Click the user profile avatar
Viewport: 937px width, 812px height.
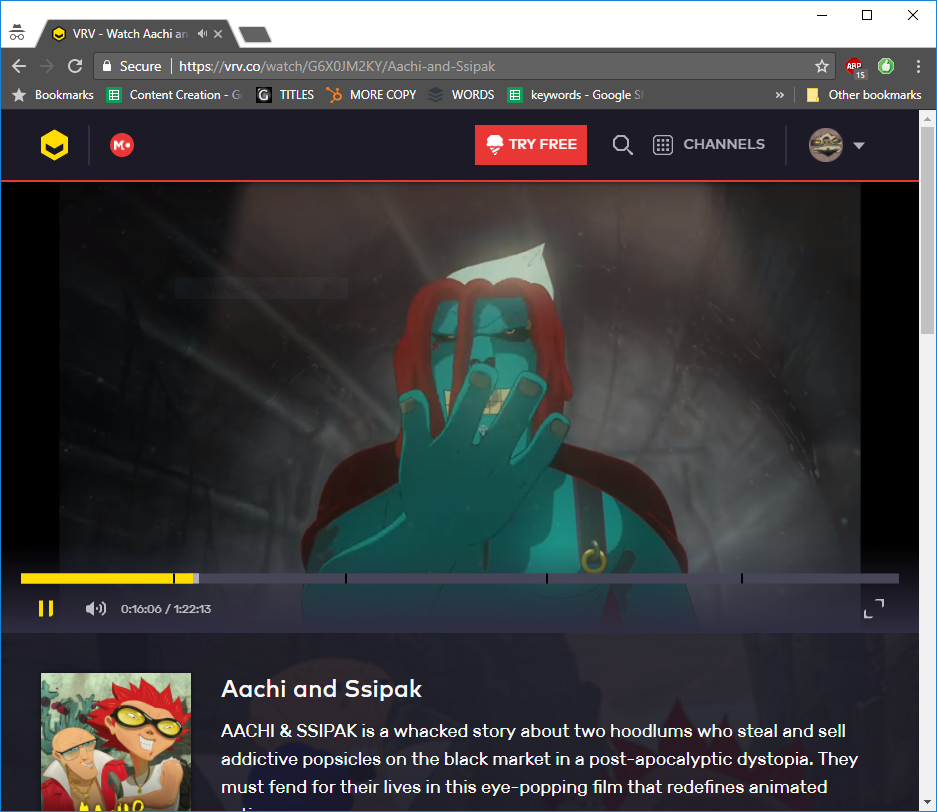826,145
